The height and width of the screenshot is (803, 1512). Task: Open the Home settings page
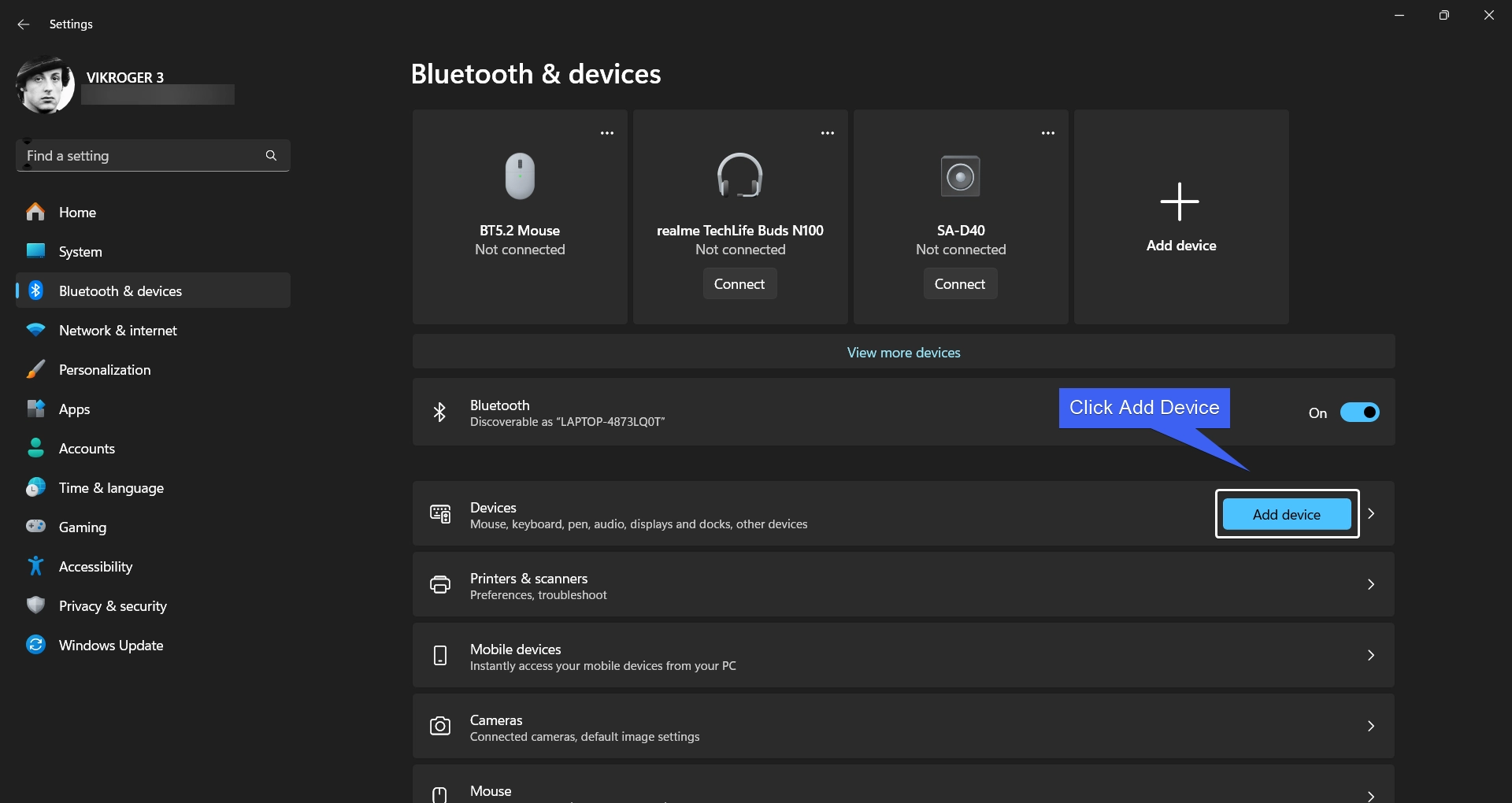[153, 213]
